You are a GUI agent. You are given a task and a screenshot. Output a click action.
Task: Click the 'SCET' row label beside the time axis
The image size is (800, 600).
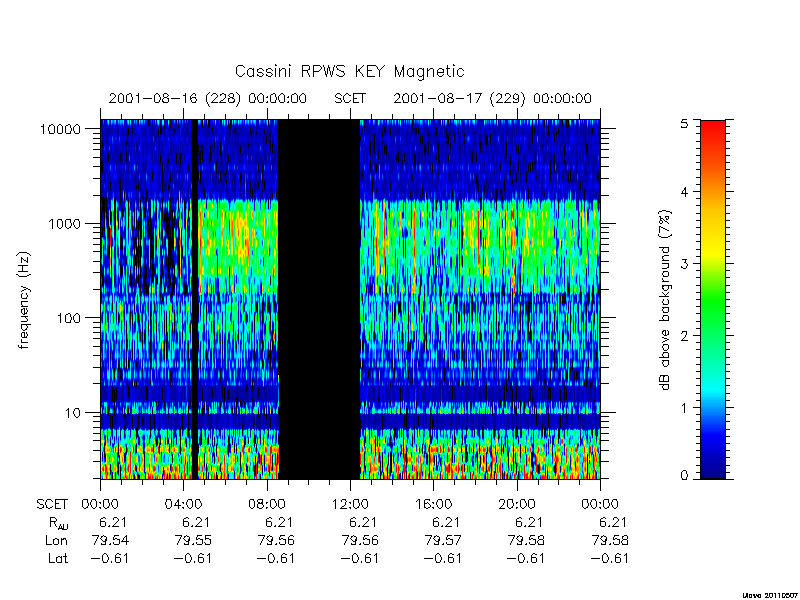point(52,505)
